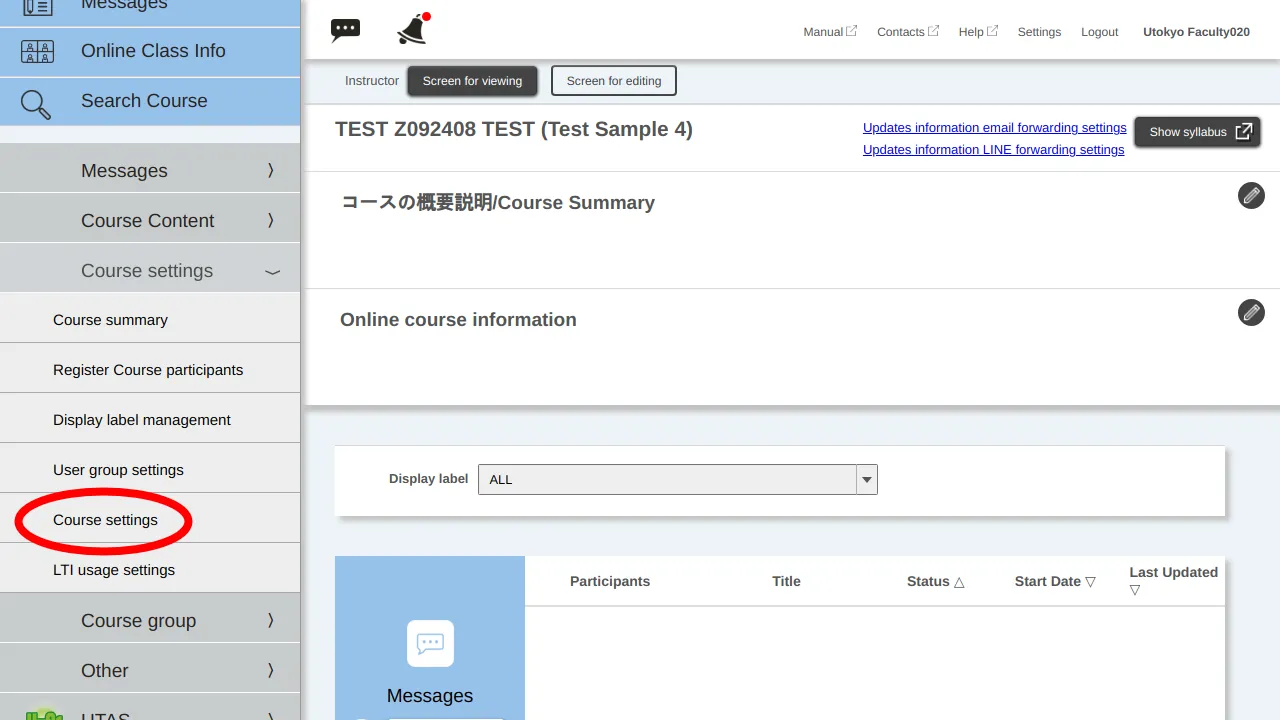Open Register Course participants menu item
The width and height of the screenshot is (1280, 720).
click(148, 370)
